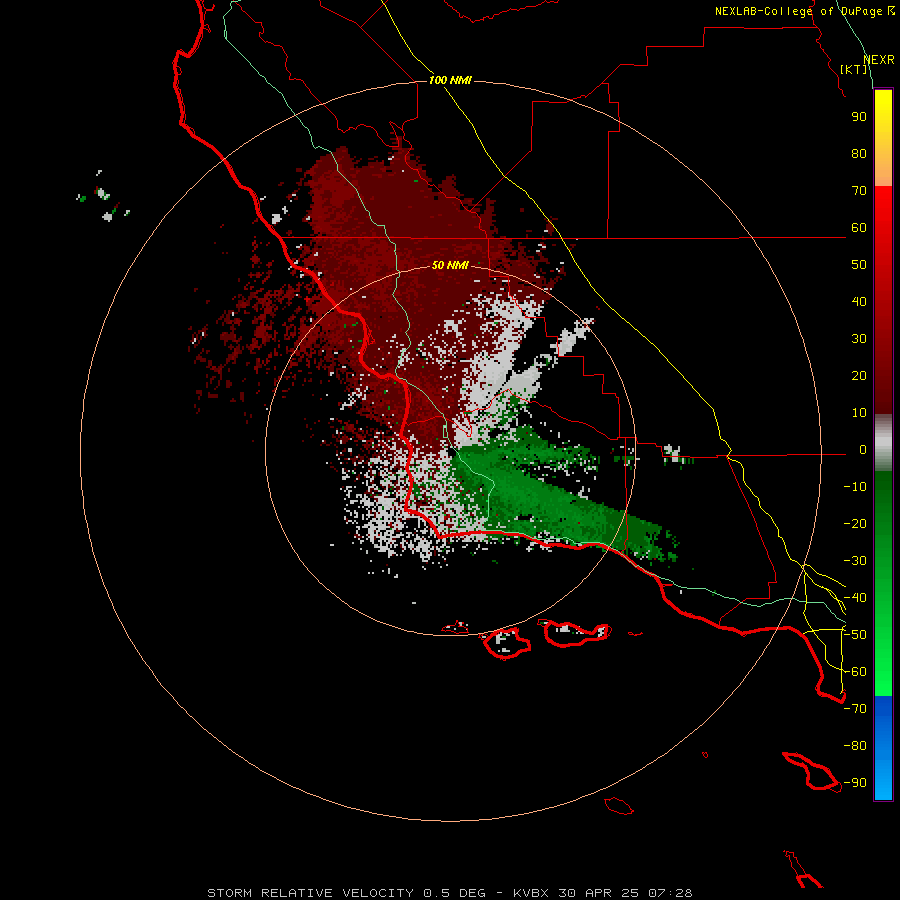The image size is (900, 900).
Task: Click the -30 value on velocity scale
Action: 855,561
